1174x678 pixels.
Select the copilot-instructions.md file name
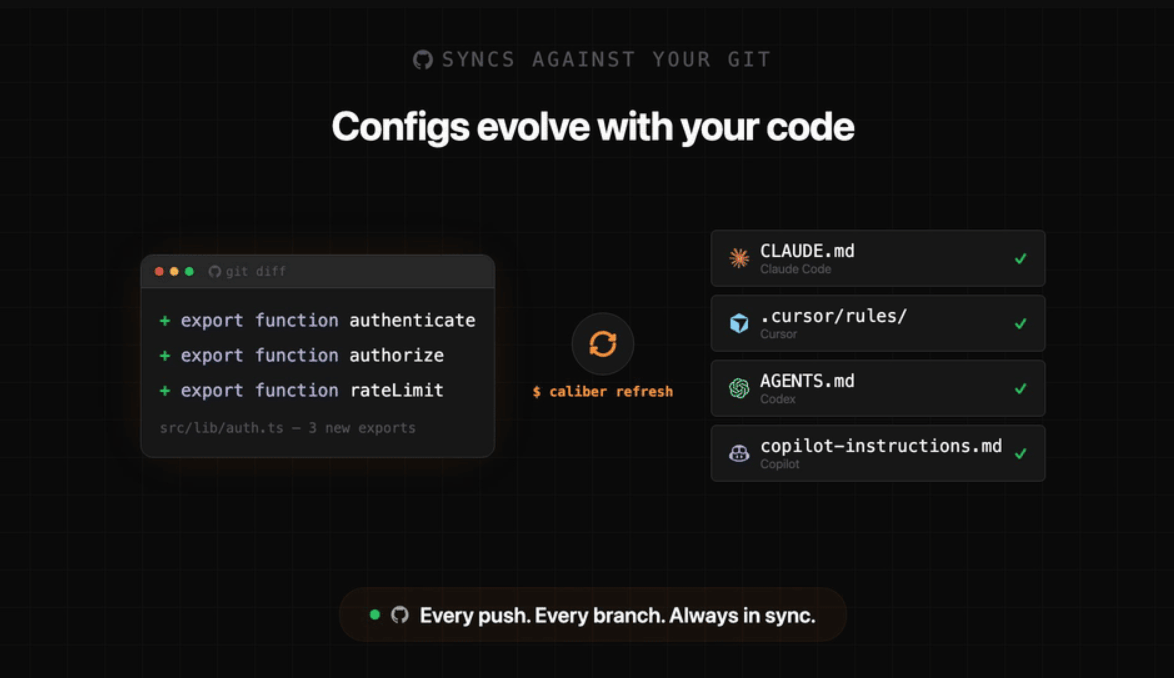[881, 446]
